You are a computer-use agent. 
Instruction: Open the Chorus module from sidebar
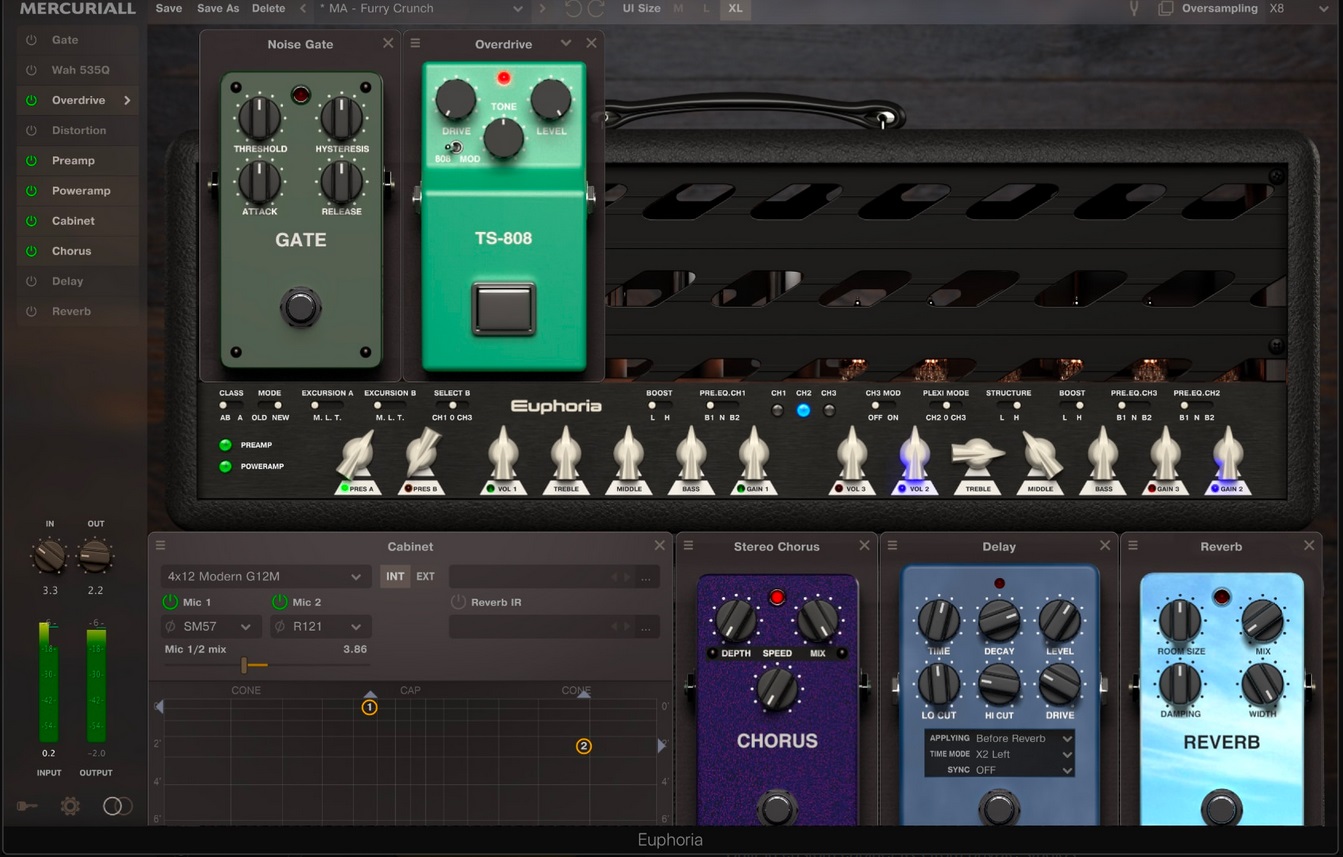tap(71, 251)
